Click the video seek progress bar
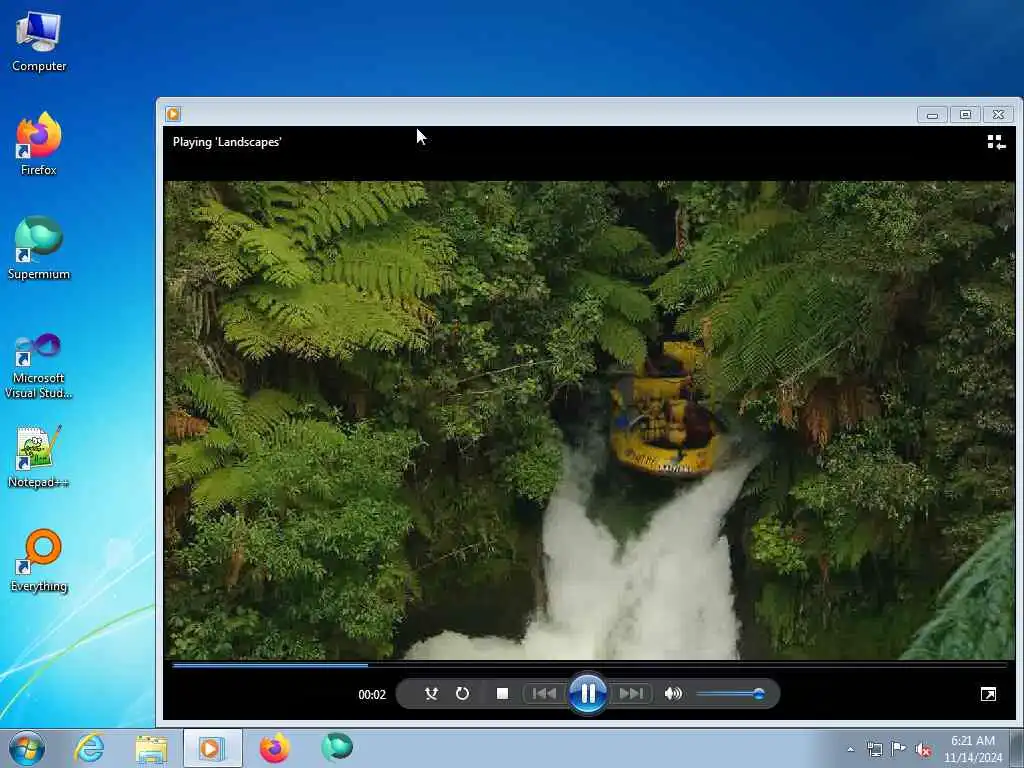 (x=589, y=665)
